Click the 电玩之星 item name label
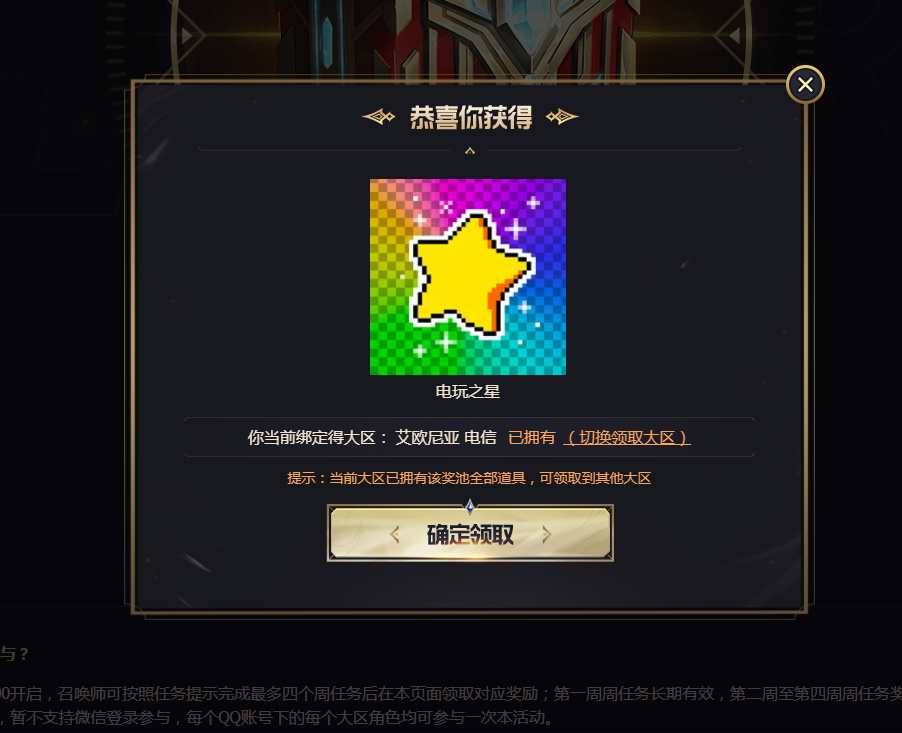This screenshot has width=902, height=733. (x=468, y=392)
